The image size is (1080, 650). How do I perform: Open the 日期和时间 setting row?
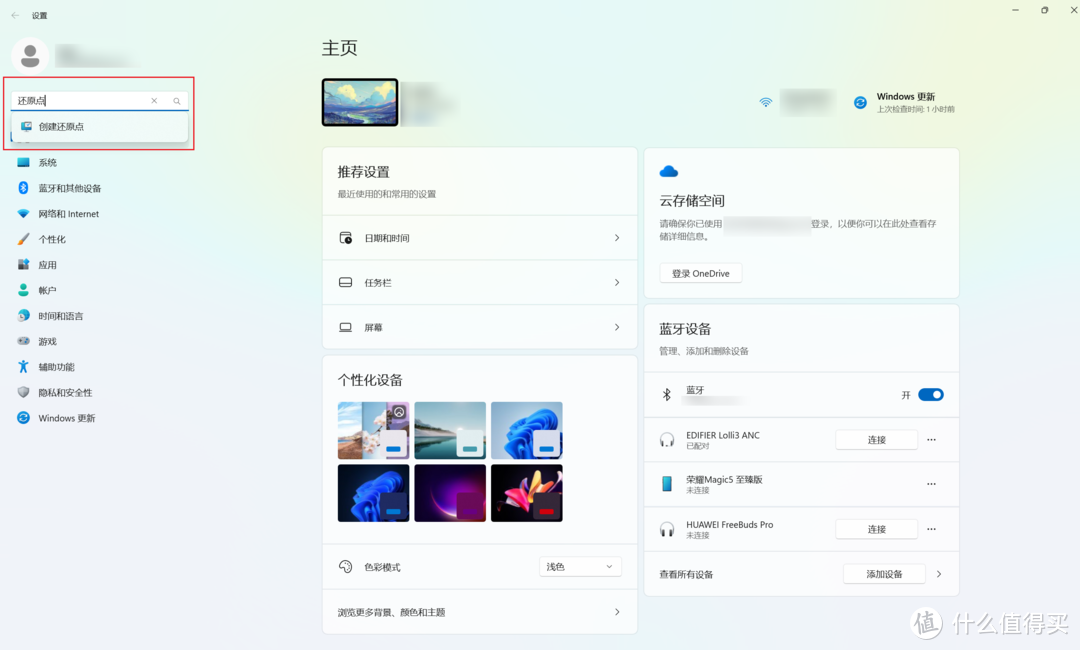(479, 238)
